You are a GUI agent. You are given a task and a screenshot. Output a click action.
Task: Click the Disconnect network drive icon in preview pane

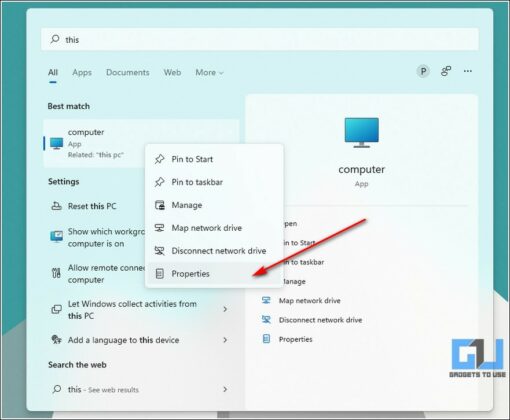[266, 320]
